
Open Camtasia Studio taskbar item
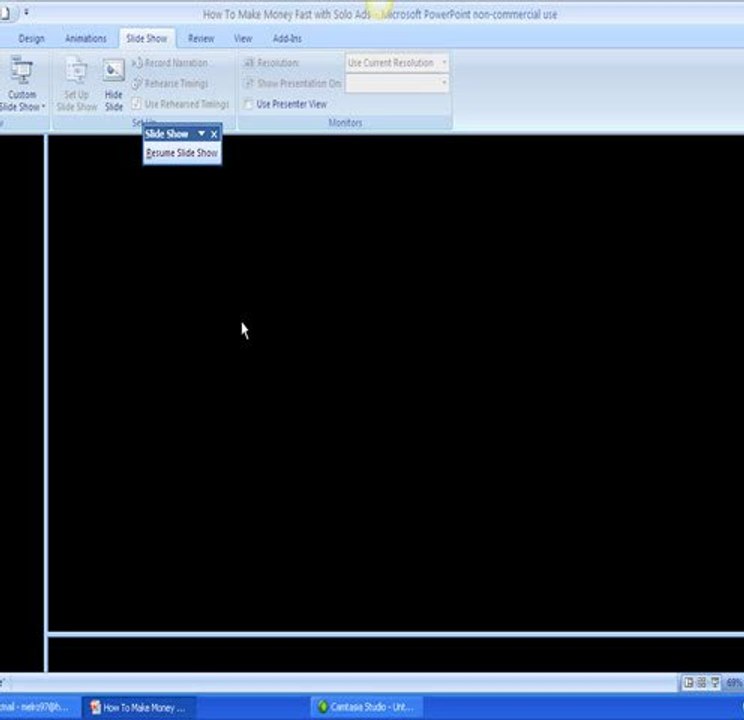tap(366, 707)
